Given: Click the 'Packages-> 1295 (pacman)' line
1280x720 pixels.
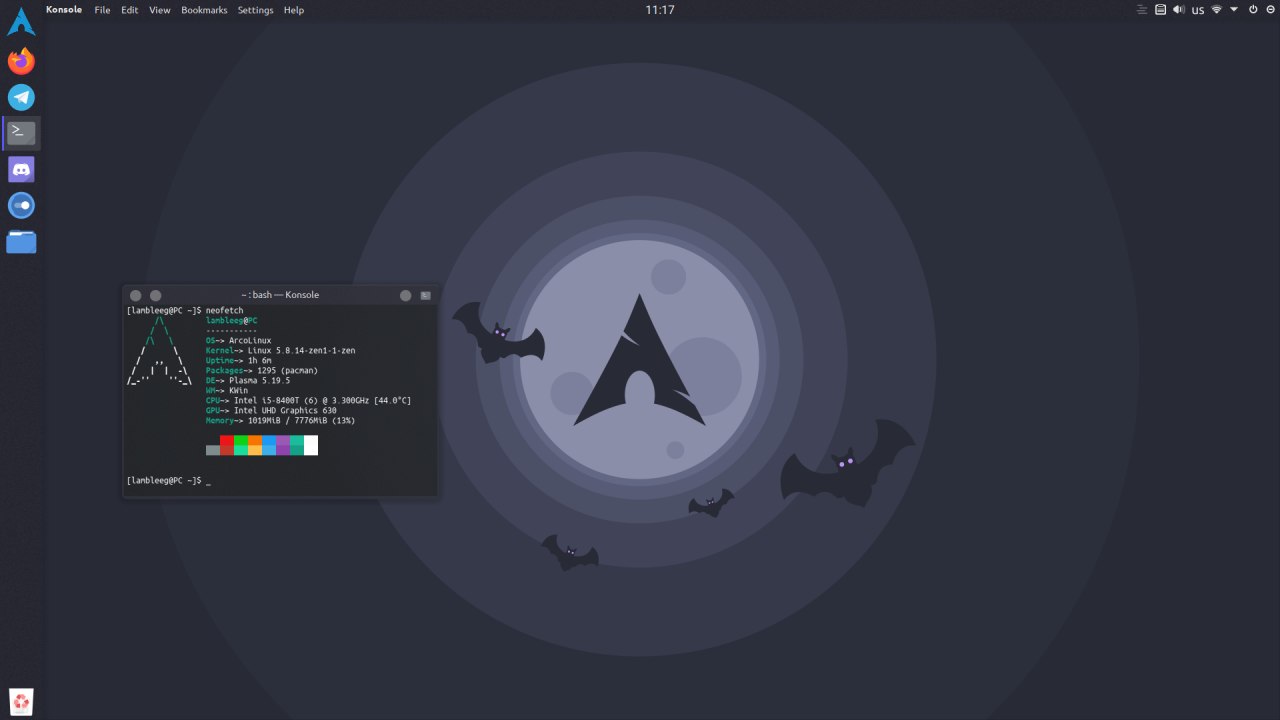Looking at the screenshot, I should pyautogui.click(x=263, y=371).
